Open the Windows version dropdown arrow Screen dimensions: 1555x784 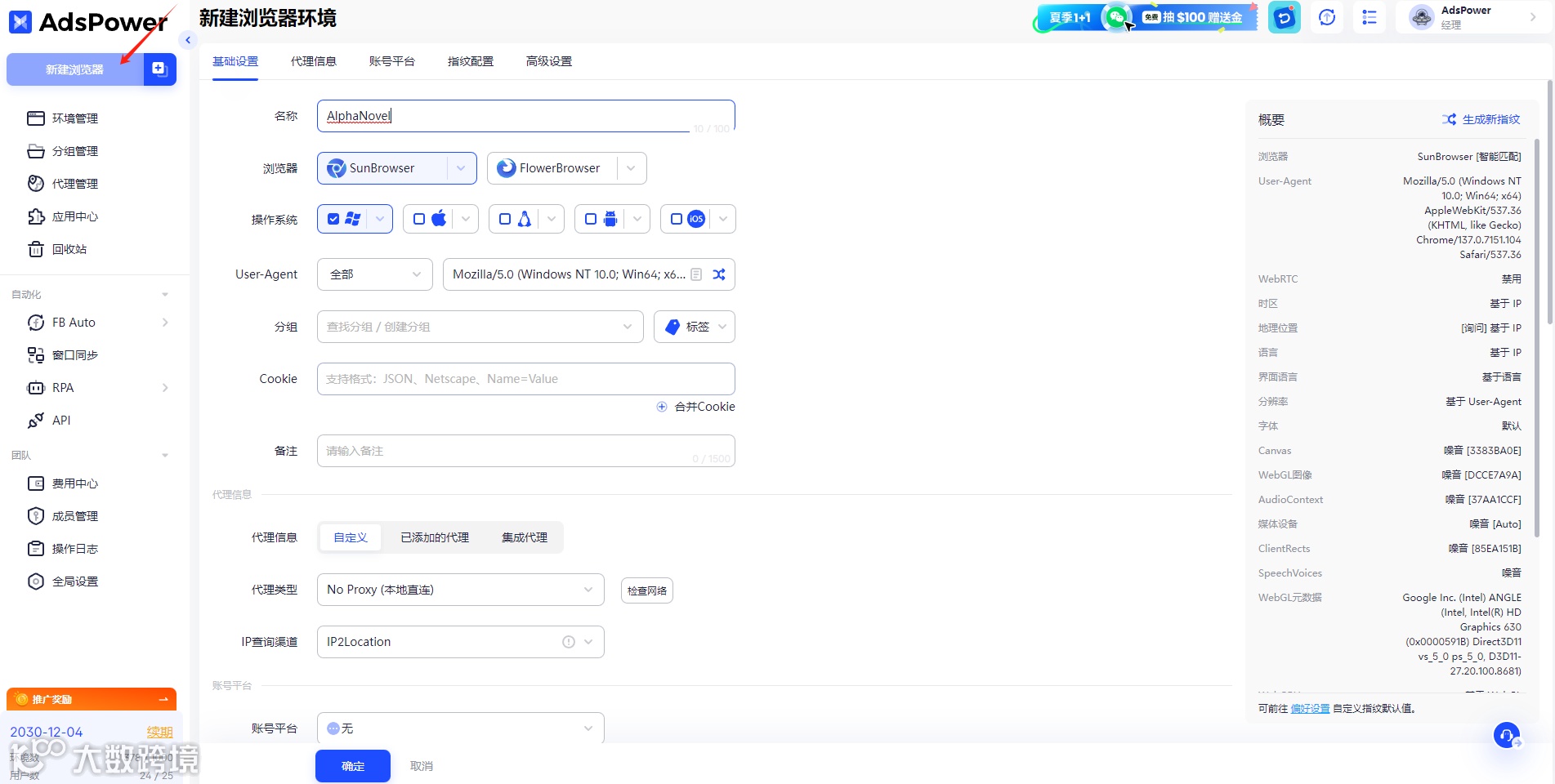point(380,219)
